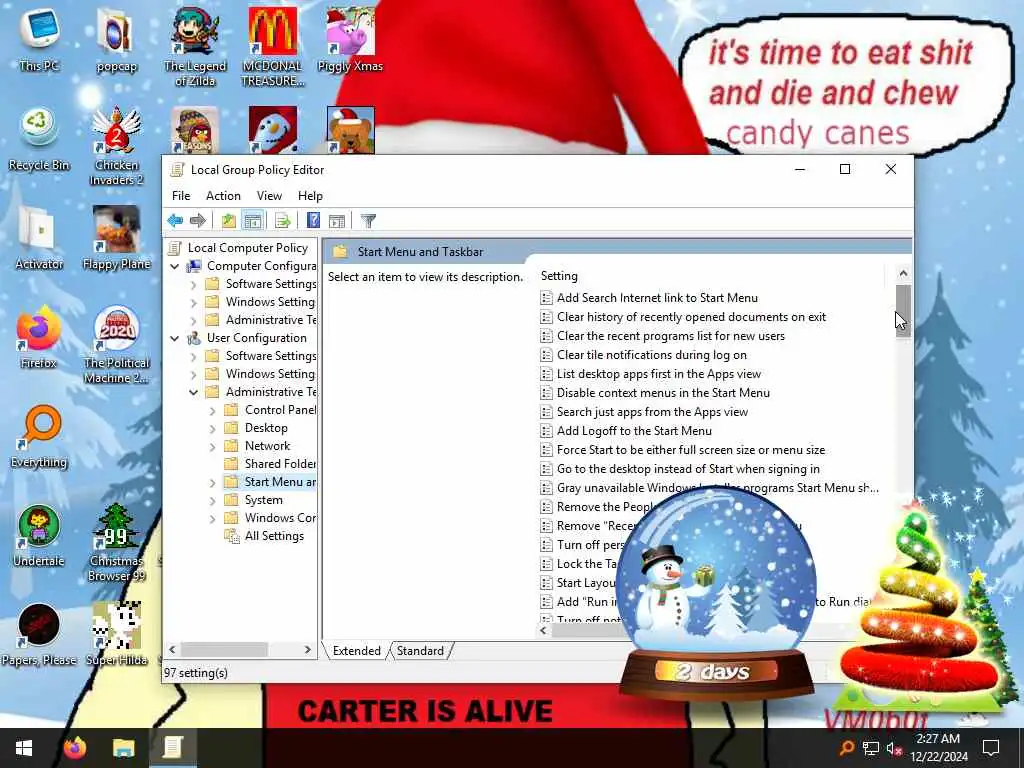The height and width of the screenshot is (768, 1024).
Task: Expand the Control Panel tree folder
Action: coord(212,411)
